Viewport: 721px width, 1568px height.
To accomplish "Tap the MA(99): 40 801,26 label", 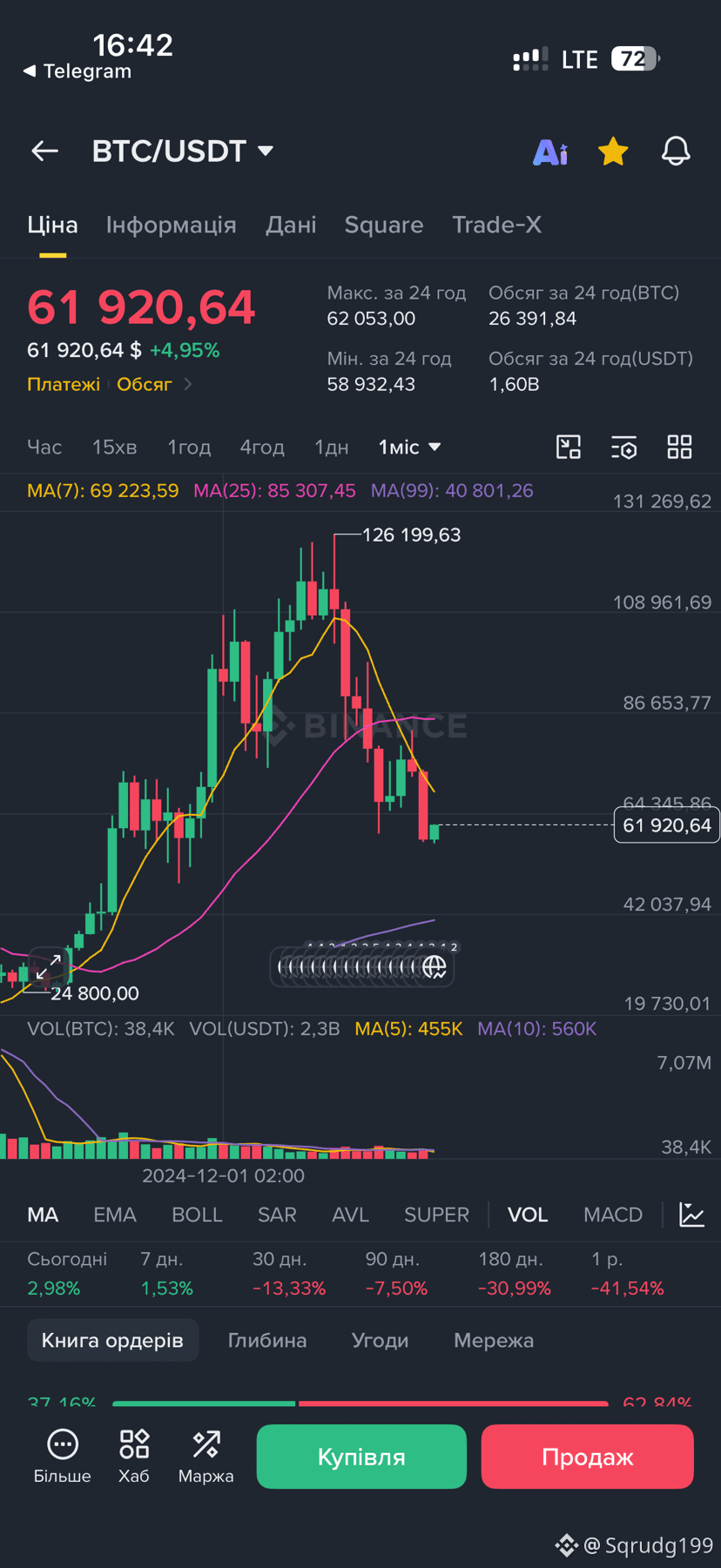I will point(452,491).
